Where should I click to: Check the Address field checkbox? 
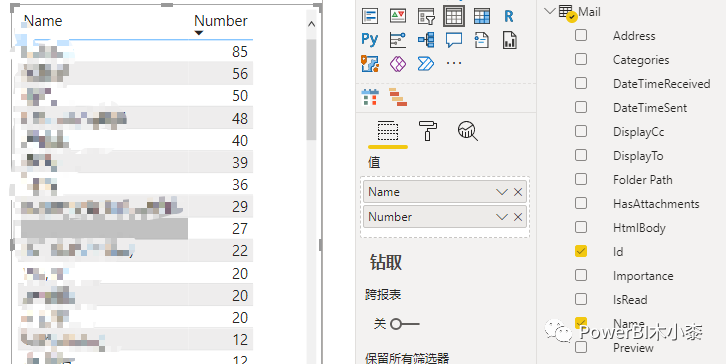[581, 35]
